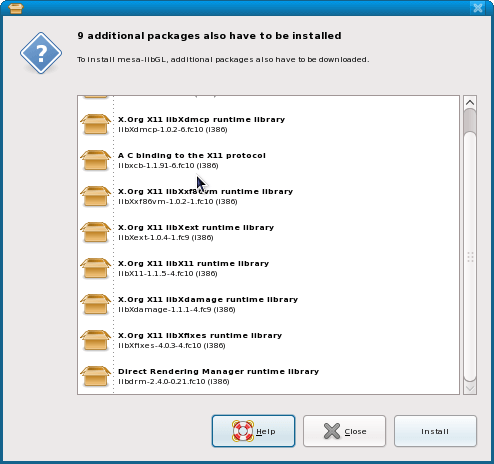Click the package icon beside libXdmcp runtime library
Viewport: 494px width, 464px height.
95,124
